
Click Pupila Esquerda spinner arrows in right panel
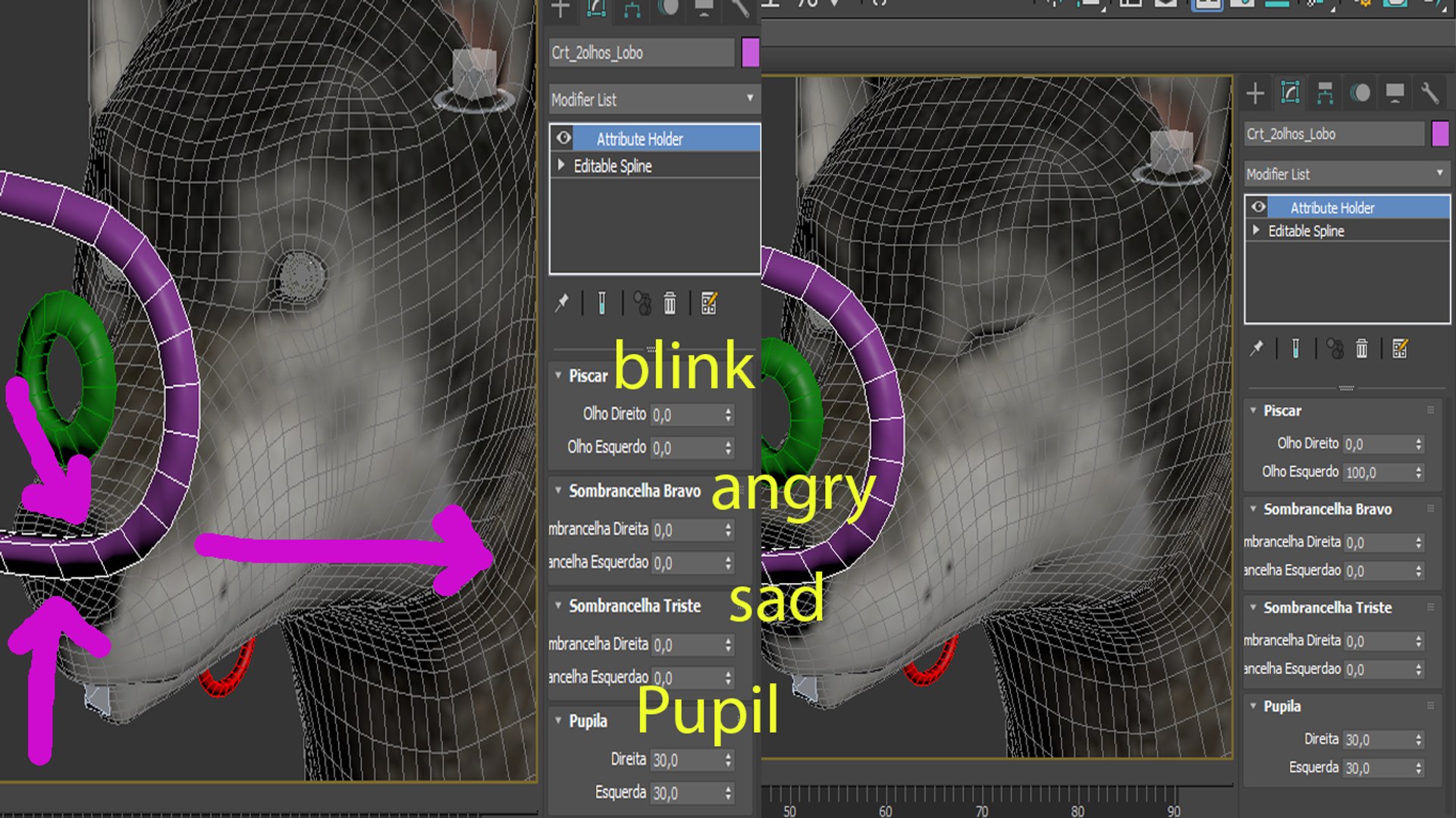pyautogui.click(x=1418, y=768)
